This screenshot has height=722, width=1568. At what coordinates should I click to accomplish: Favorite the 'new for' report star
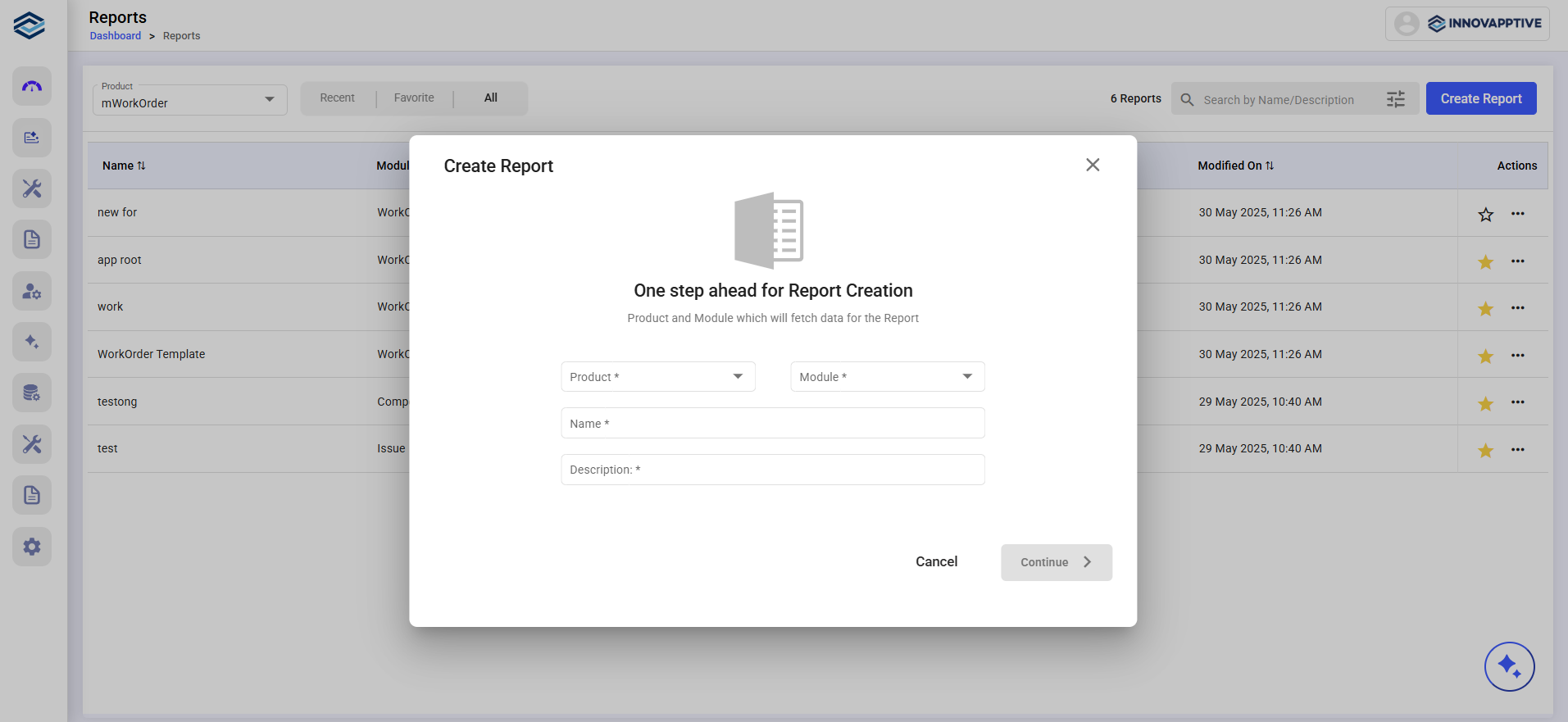(x=1485, y=215)
